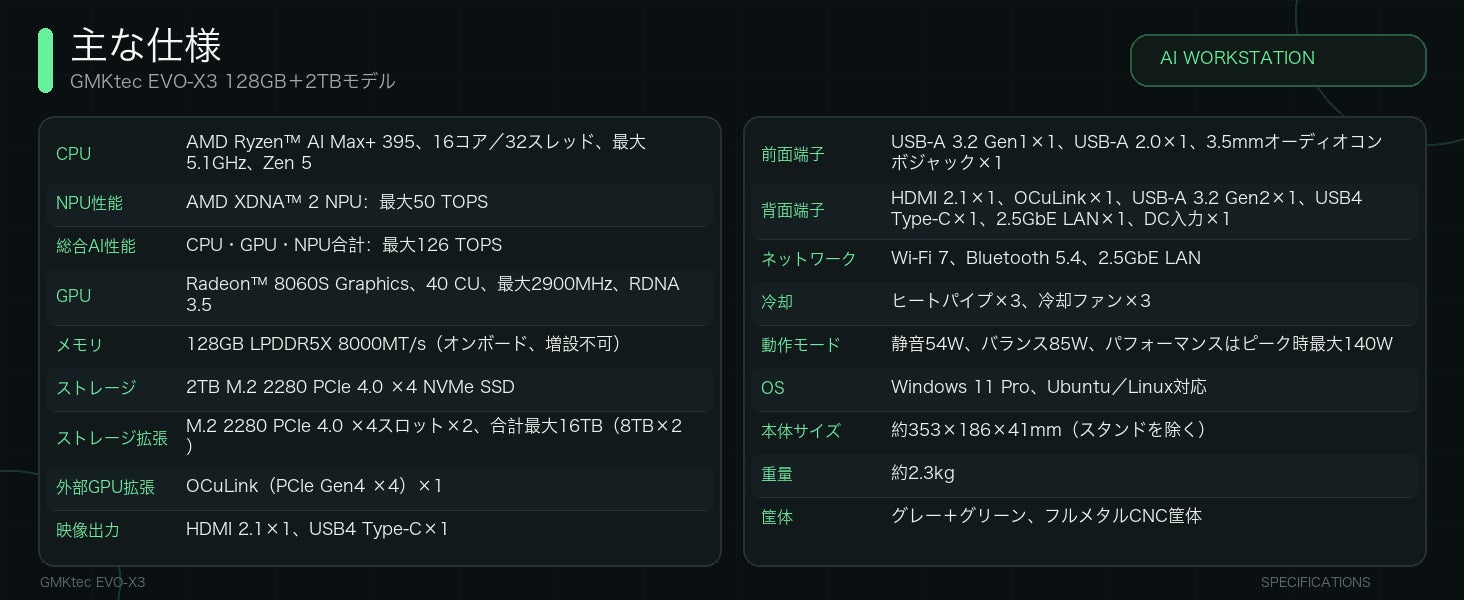Select the メモリ specification row
Viewport: 1464px width, 600px height.
380,346
